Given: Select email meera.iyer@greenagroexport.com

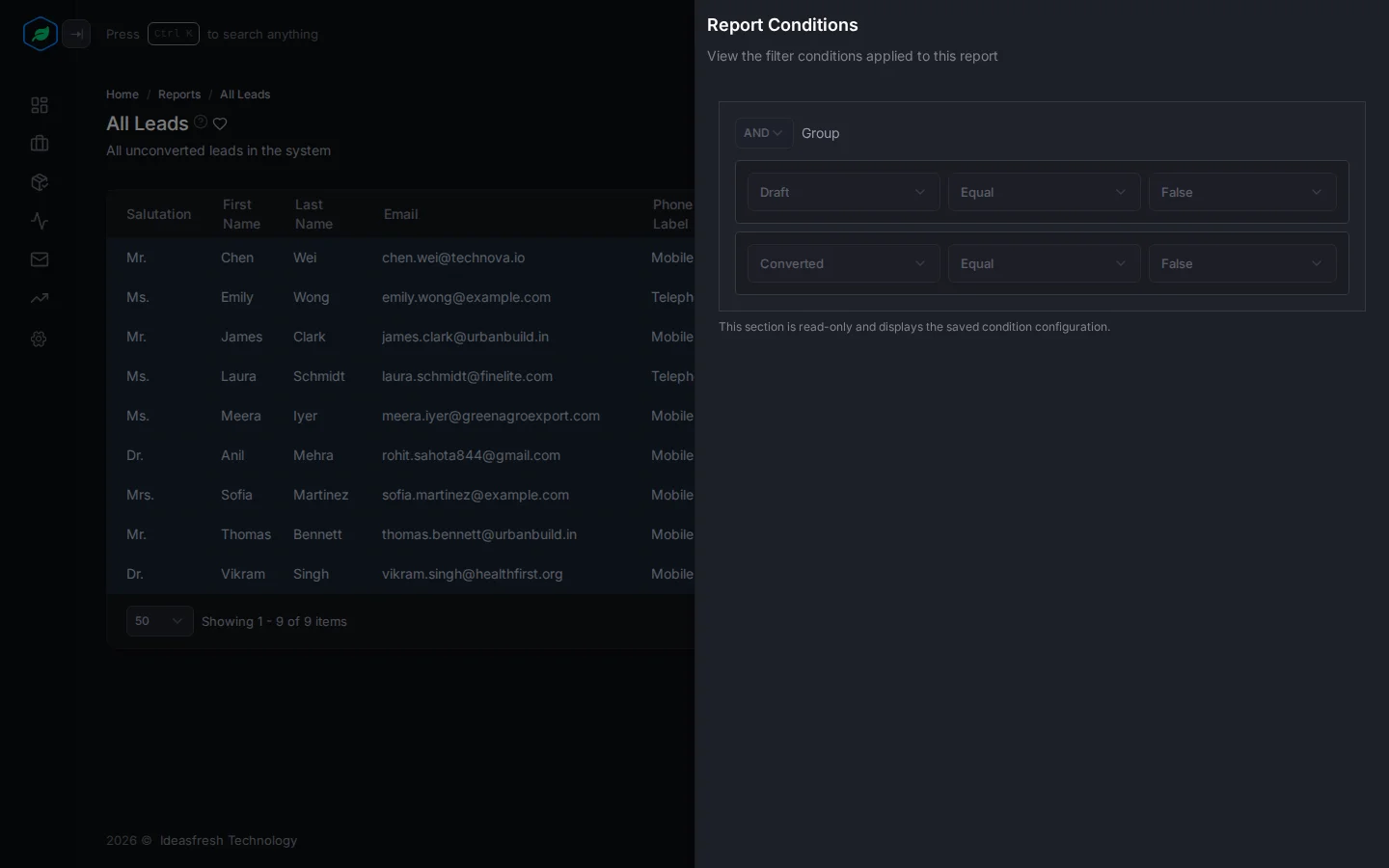Looking at the screenshot, I should click(491, 416).
